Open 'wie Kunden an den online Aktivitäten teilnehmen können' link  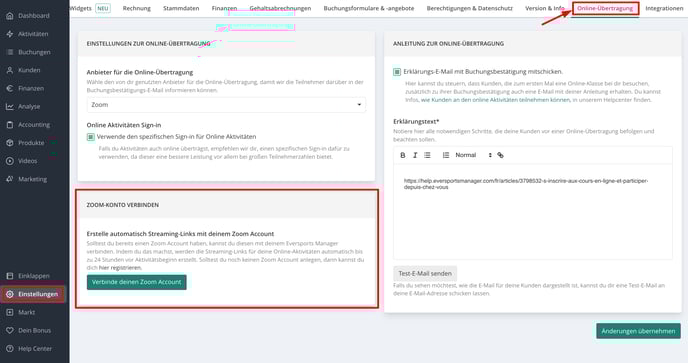coord(495,100)
